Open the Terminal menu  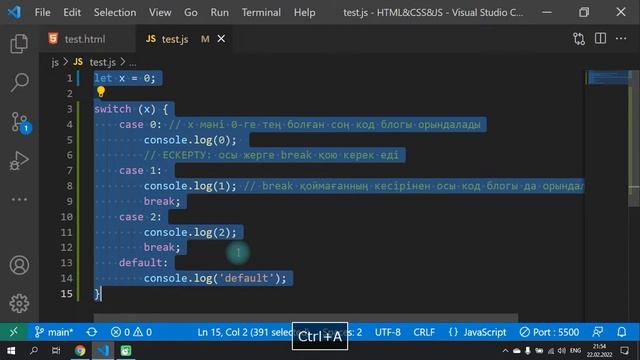[261, 13]
